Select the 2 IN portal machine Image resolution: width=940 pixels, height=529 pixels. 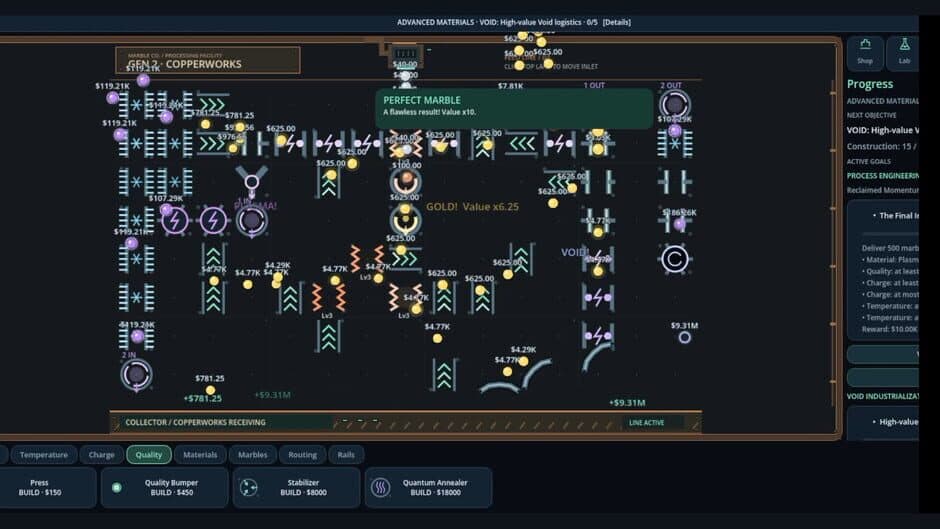tap(136, 374)
